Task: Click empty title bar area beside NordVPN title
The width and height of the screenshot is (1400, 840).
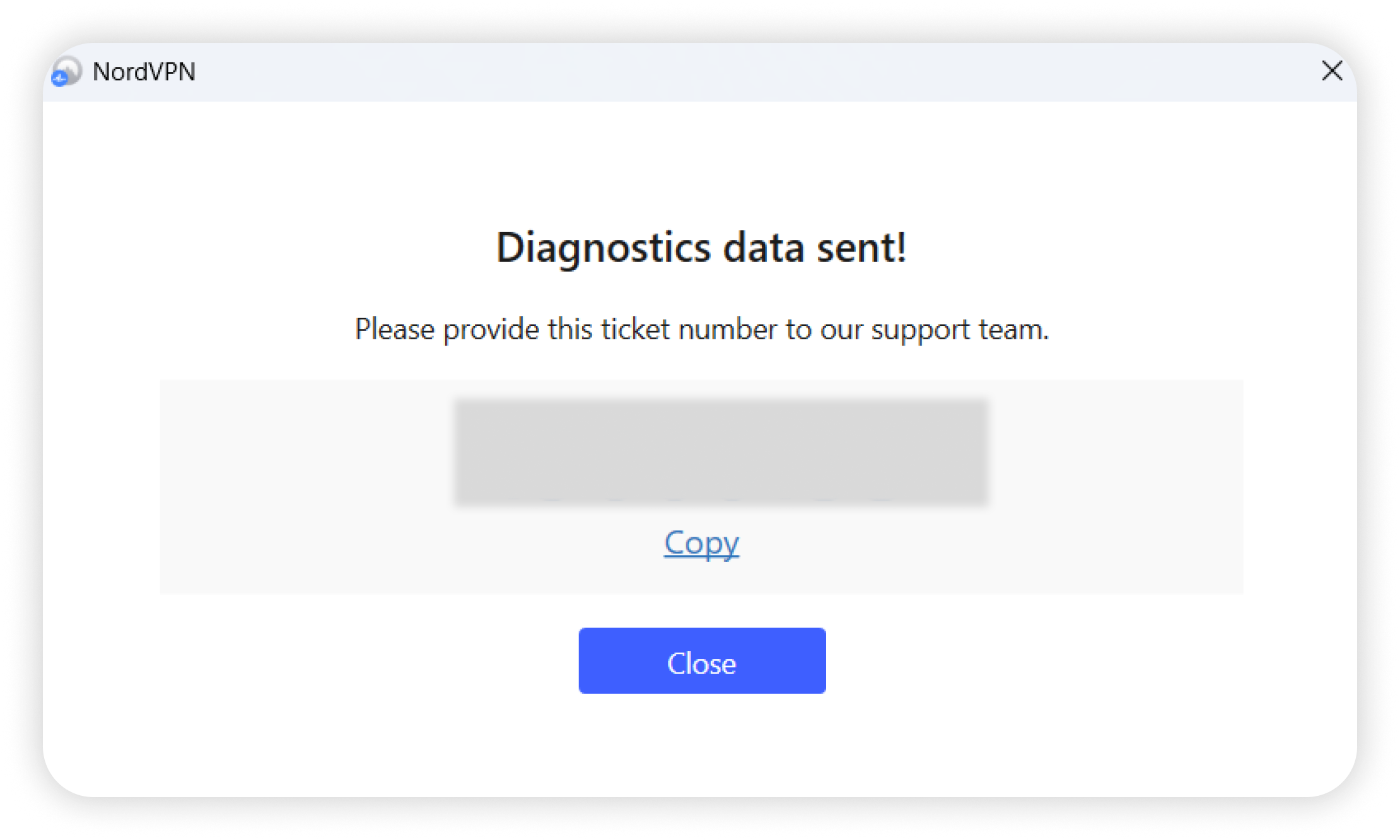Action: [694, 72]
